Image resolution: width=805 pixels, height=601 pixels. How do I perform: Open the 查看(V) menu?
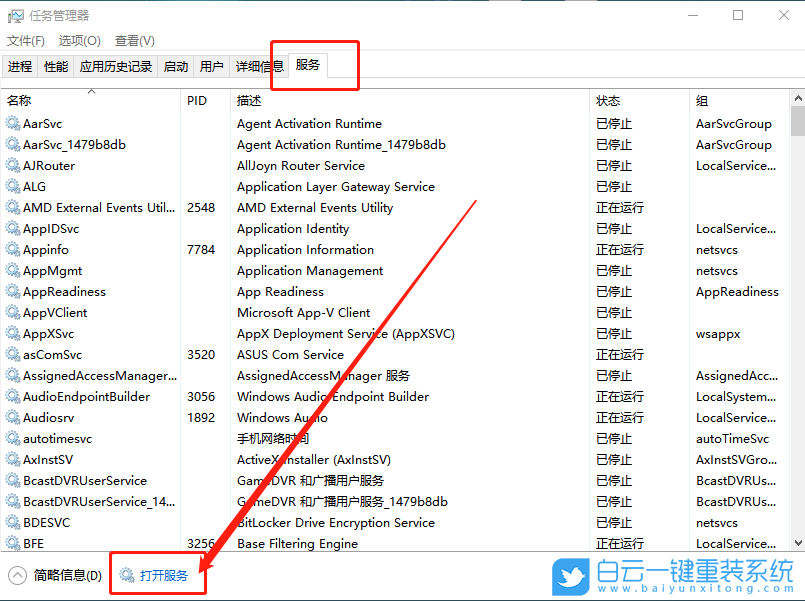[135, 41]
